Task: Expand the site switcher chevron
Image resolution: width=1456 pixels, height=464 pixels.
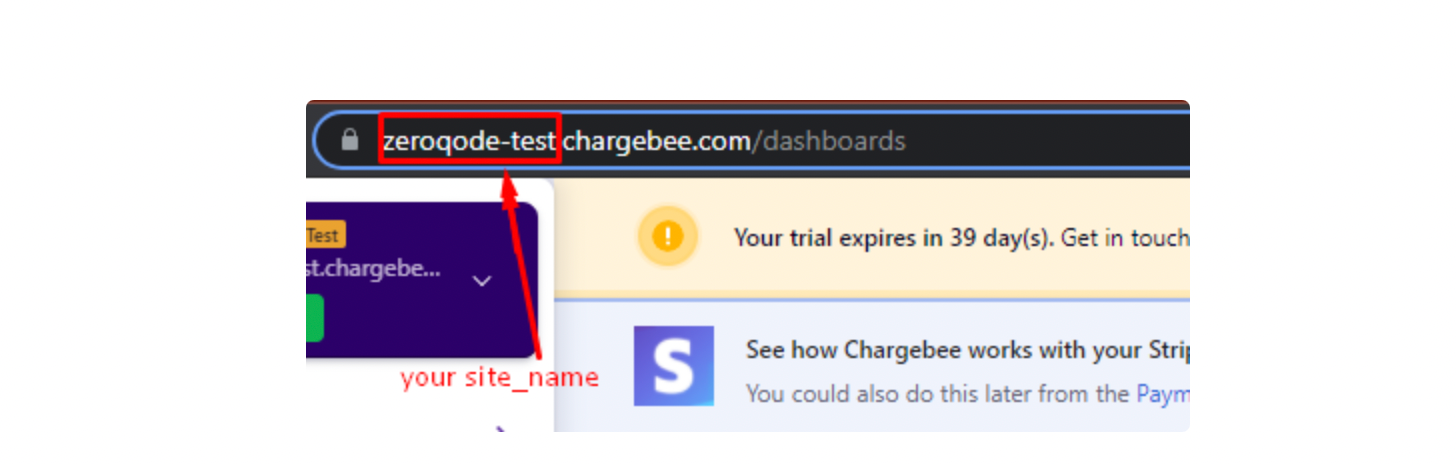Action: click(x=482, y=281)
